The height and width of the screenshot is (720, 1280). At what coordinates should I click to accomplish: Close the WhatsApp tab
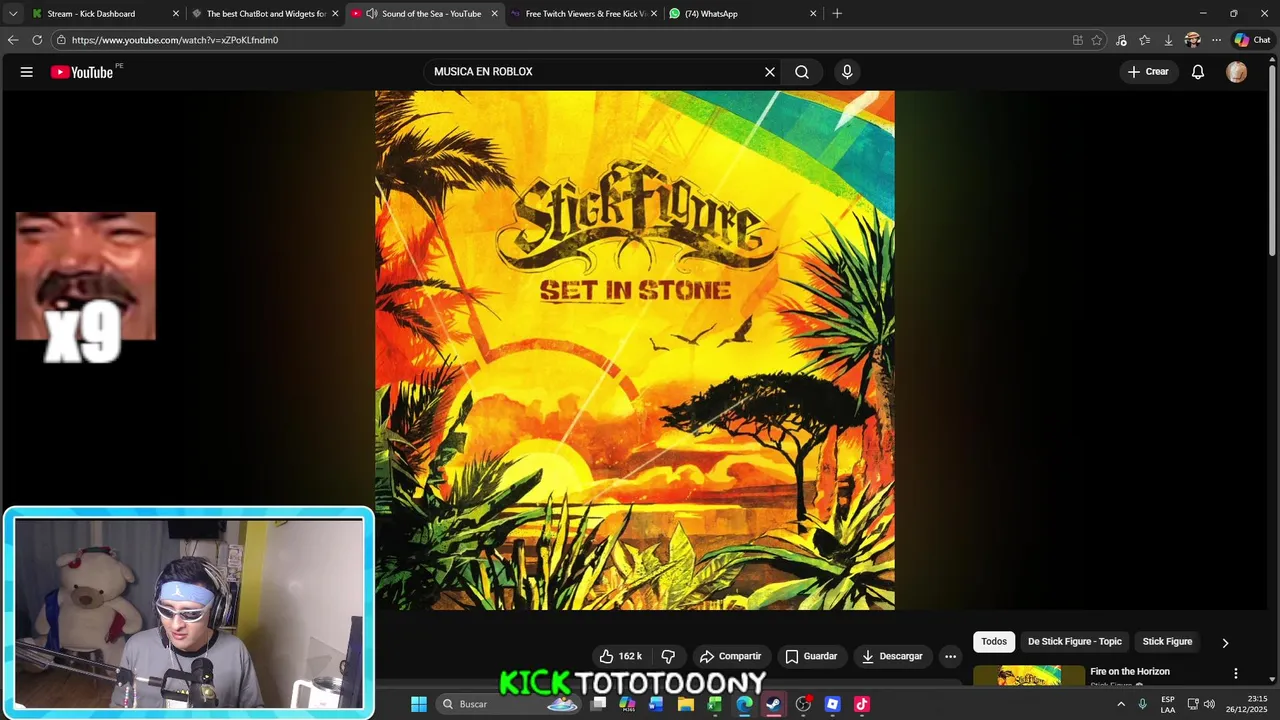pyautogui.click(x=813, y=13)
